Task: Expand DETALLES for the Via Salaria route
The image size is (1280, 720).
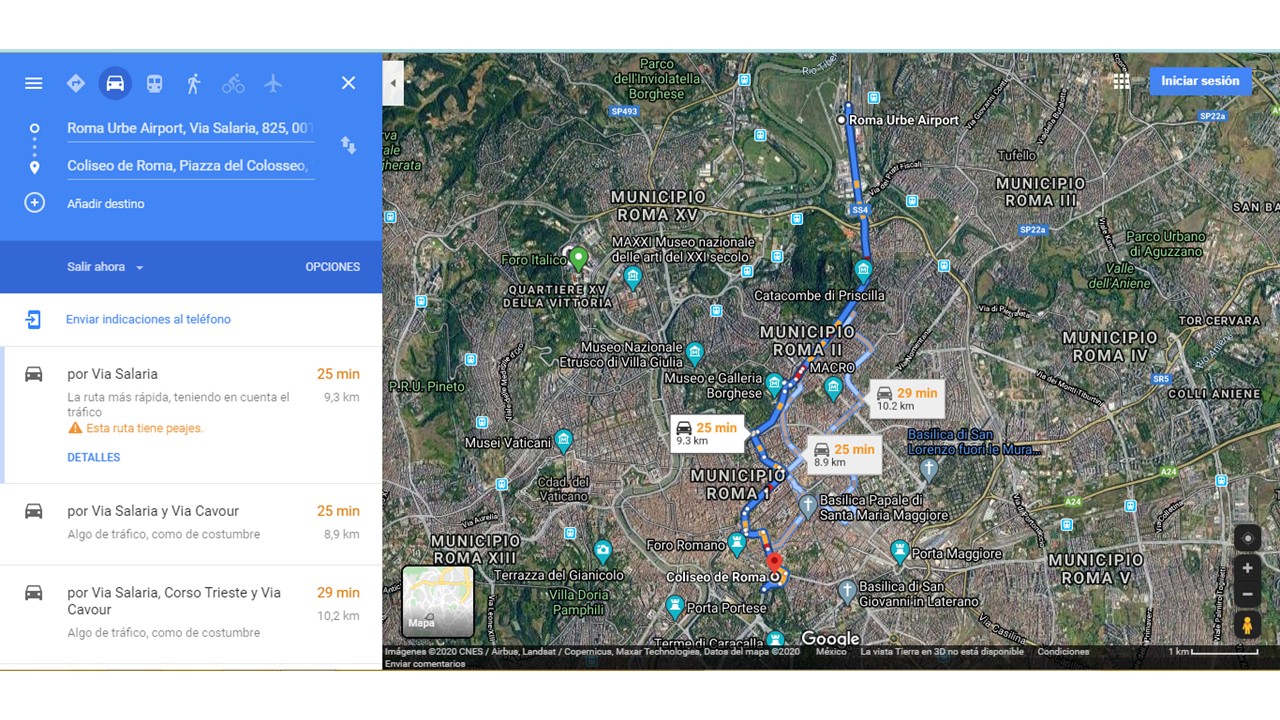Action: 93,457
